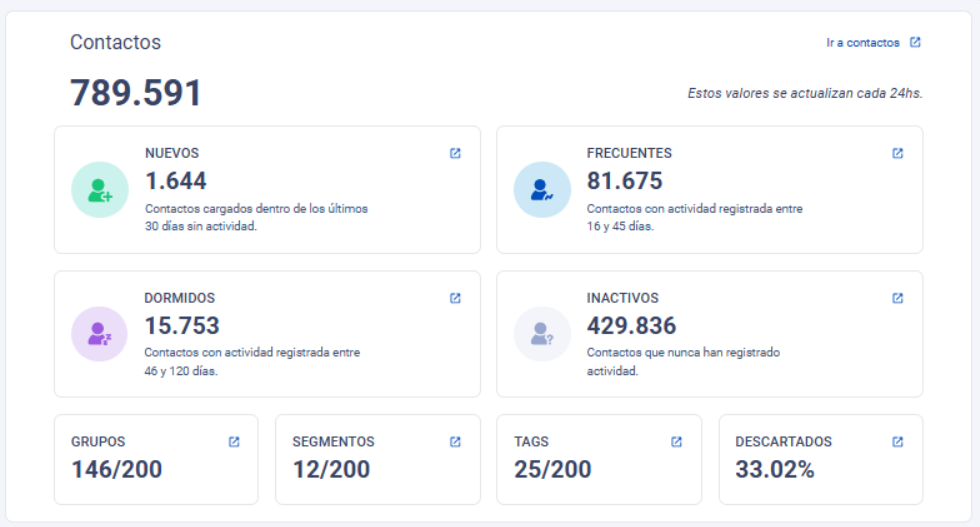
Task: Click the Inactivos count 429.836
Action: pyautogui.click(x=631, y=326)
